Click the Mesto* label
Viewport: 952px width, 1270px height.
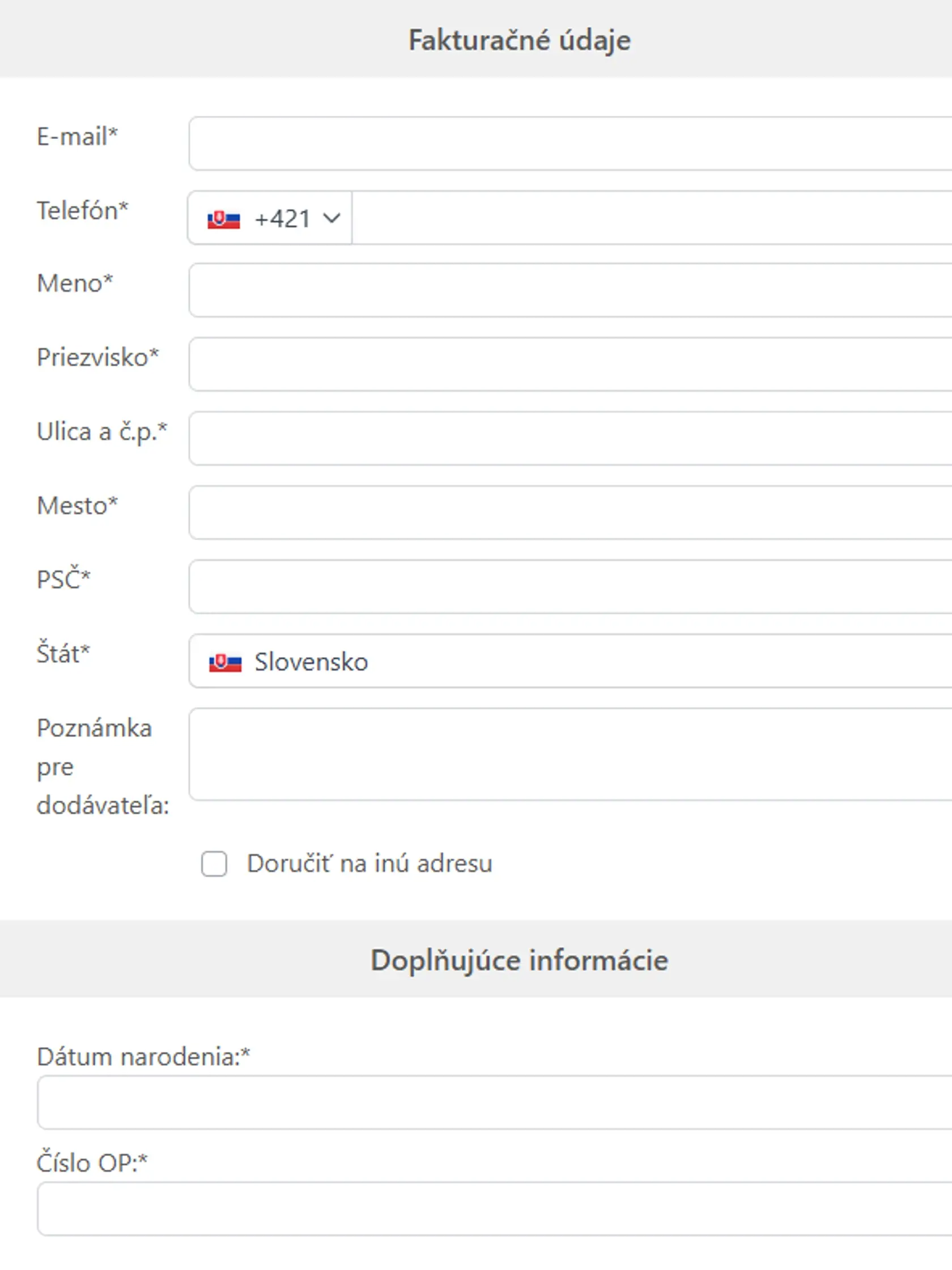(x=78, y=506)
